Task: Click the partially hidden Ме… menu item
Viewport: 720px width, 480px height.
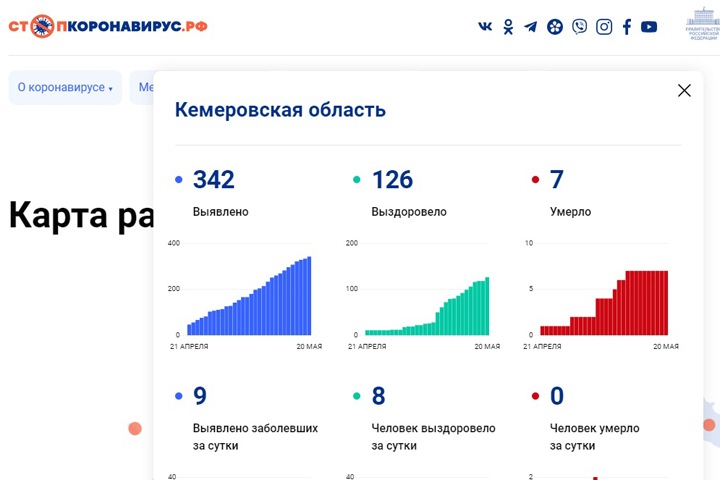Action: 143,88
